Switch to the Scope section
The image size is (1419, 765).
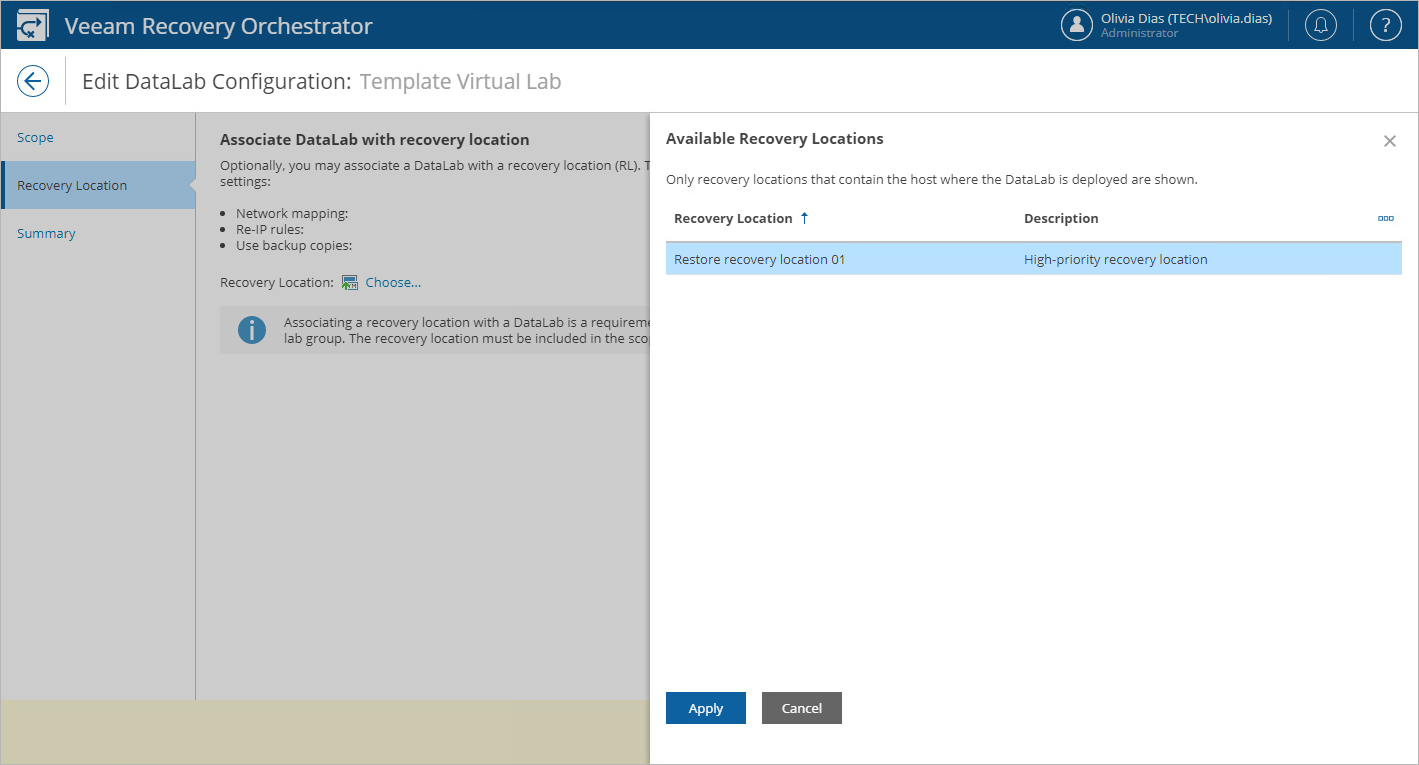coord(35,137)
